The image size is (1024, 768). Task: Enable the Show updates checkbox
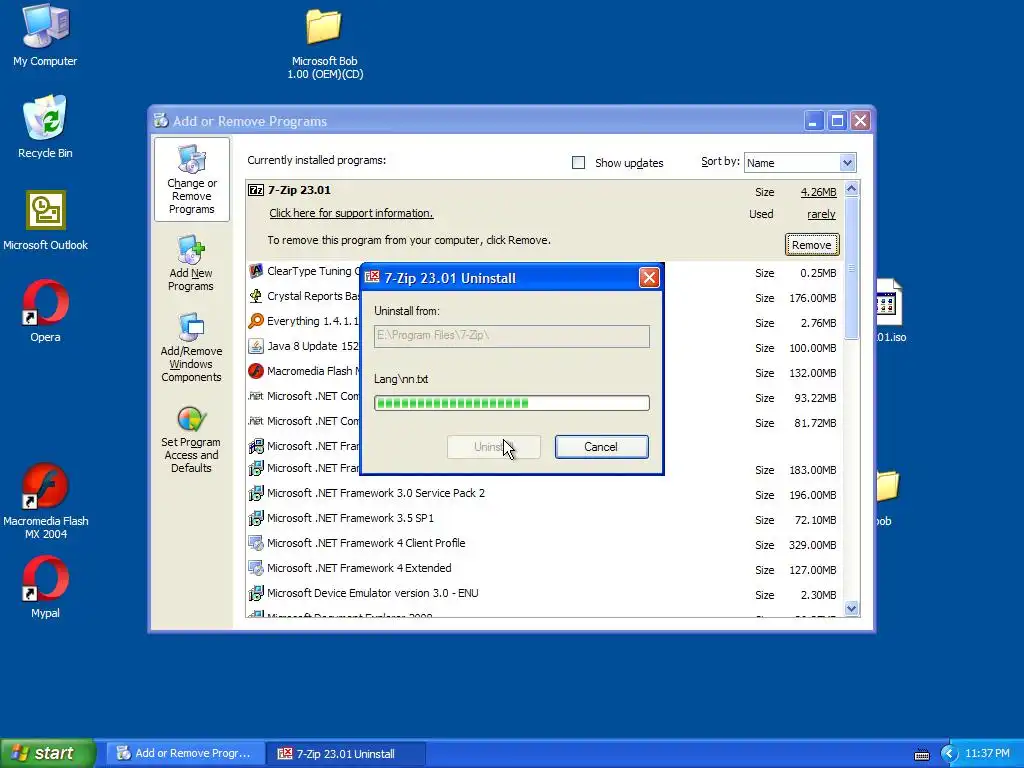579,163
